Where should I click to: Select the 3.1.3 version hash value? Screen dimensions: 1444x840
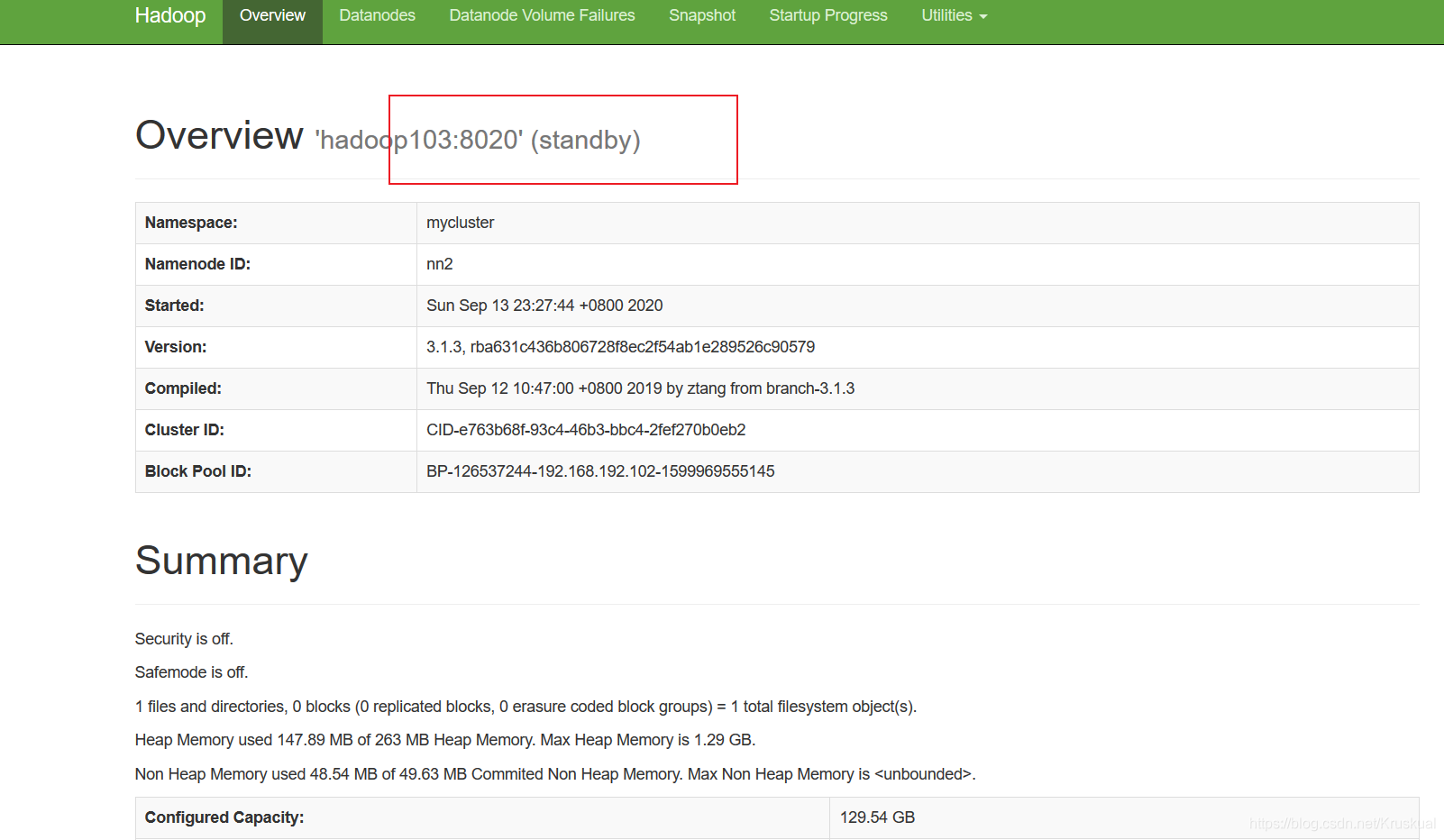(620, 347)
